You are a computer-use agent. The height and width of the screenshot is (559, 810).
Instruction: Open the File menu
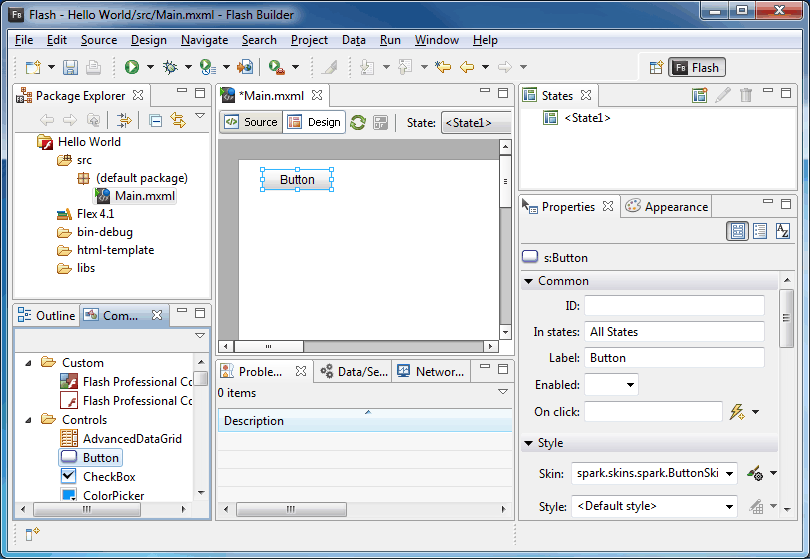pyautogui.click(x=24, y=40)
